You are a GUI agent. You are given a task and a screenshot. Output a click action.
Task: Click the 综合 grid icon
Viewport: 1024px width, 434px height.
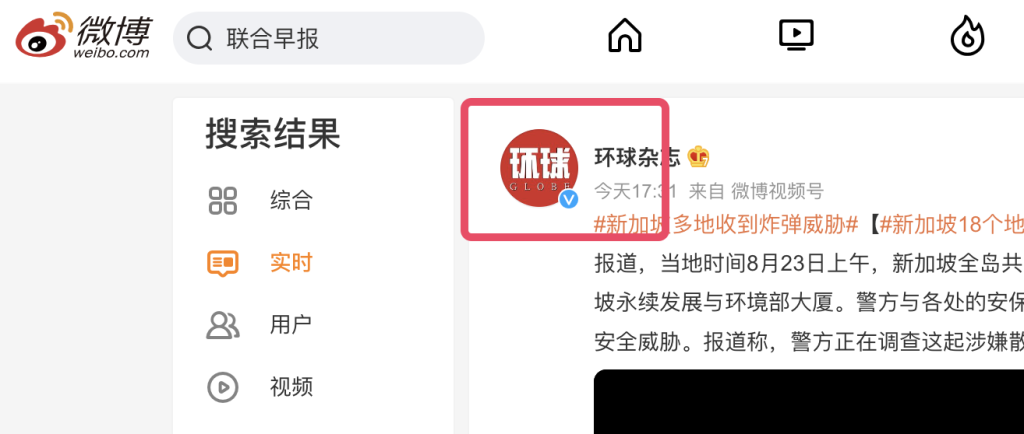click(x=223, y=200)
